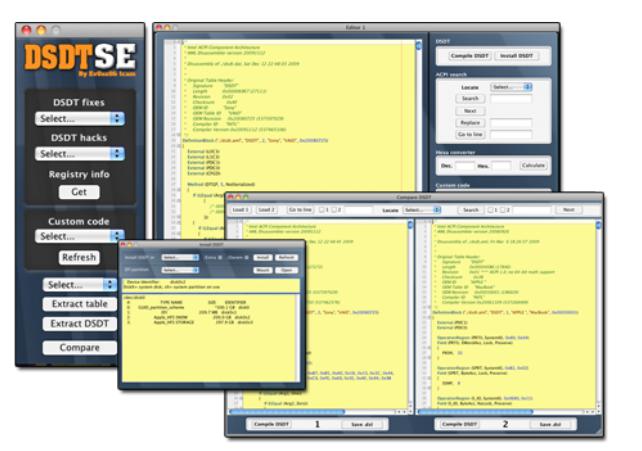Open the Custom code dropdown in main window
The image size is (642, 451).
(80, 236)
